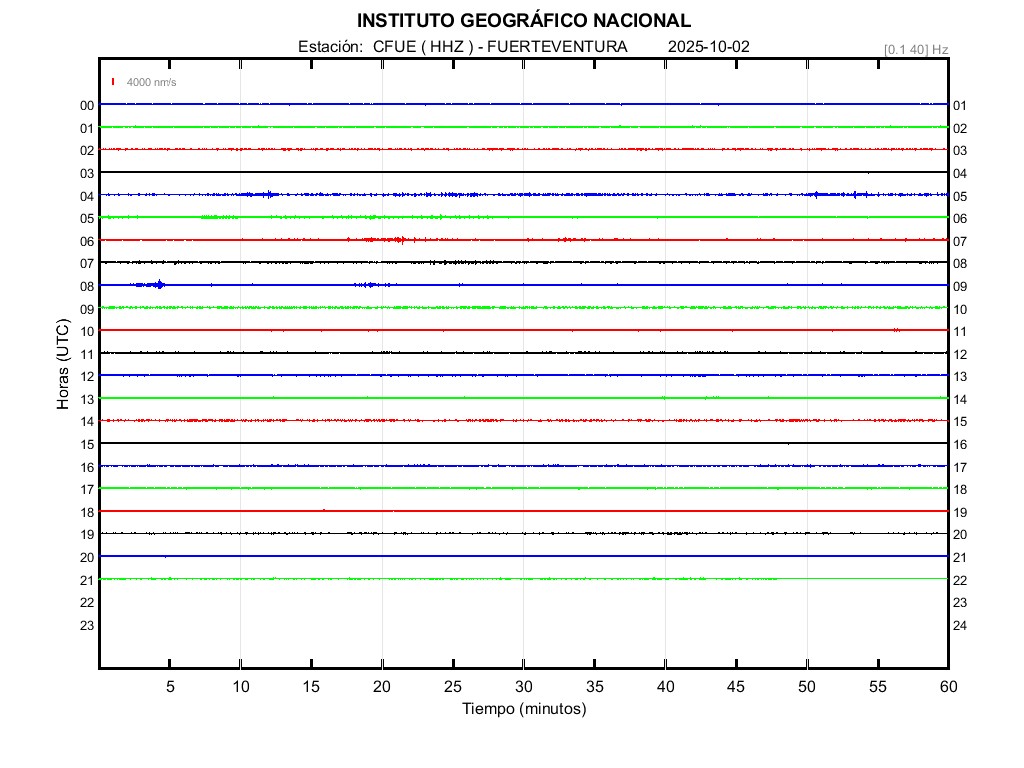Click the date 2025-10-02 in the header
The image size is (1024, 768).
coord(709,47)
